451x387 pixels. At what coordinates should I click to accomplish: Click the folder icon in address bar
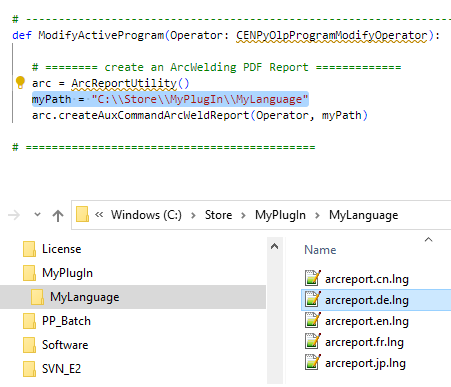(x=82, y=214)
